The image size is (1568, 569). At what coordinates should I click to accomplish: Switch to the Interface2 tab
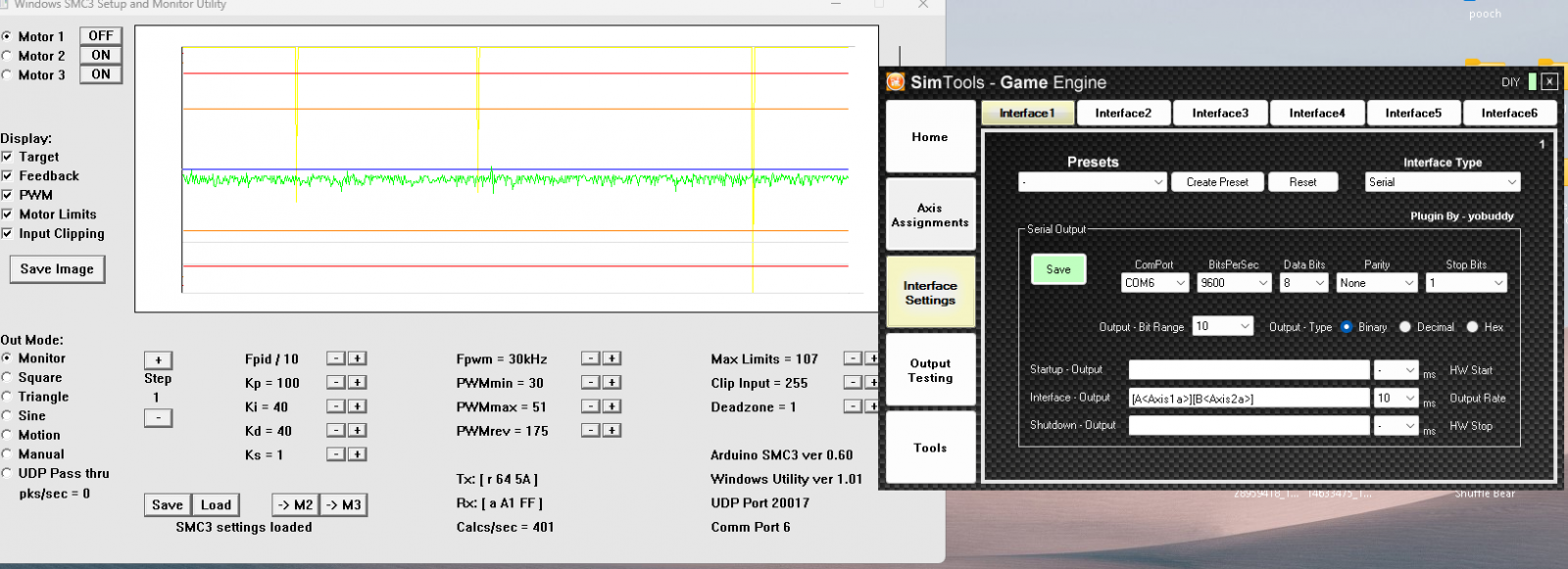pyautogui.click(x=1123, y=114)
